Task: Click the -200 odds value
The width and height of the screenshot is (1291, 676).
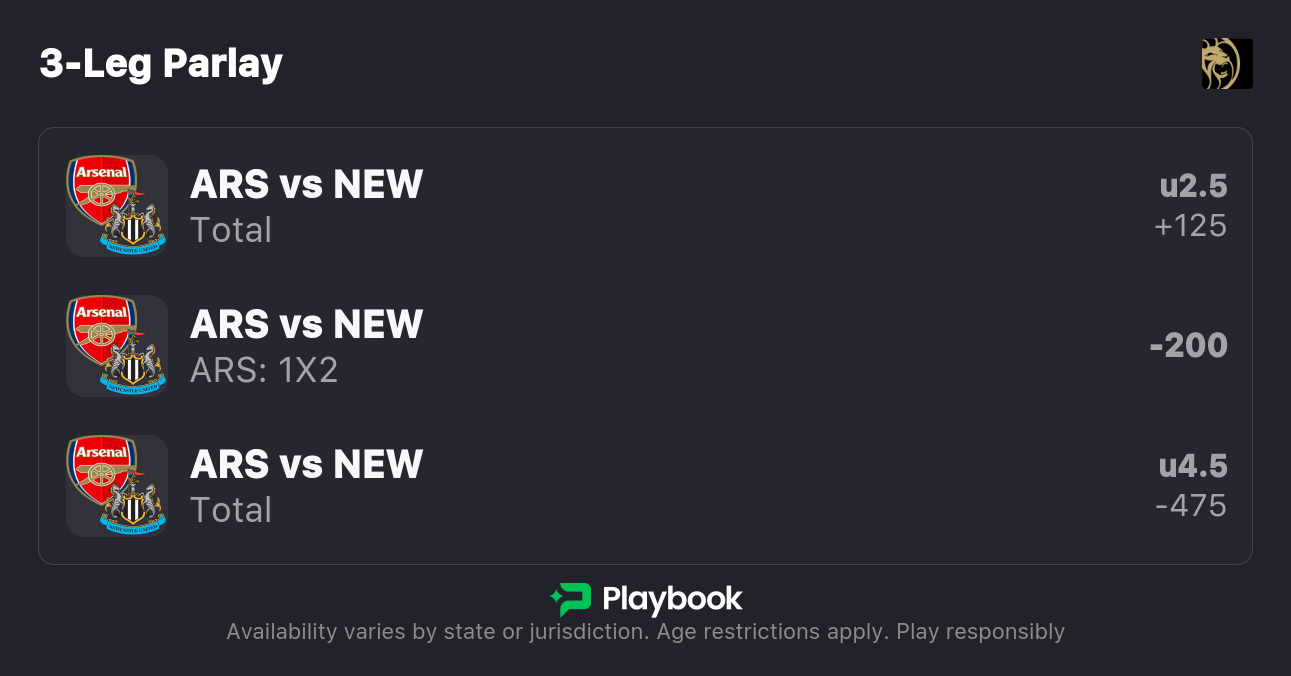Action: pos(1188,346)
